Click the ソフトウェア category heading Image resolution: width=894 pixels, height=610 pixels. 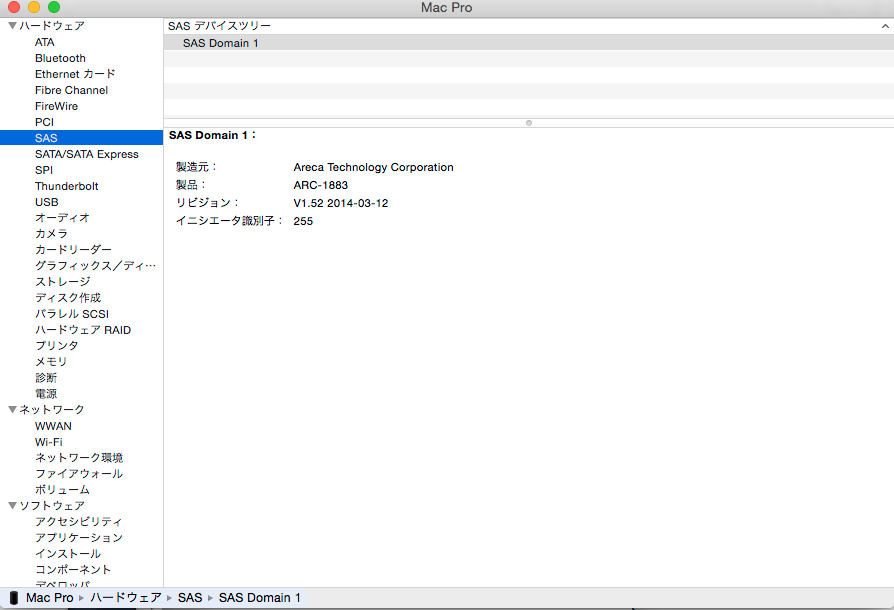click(52, 506)
